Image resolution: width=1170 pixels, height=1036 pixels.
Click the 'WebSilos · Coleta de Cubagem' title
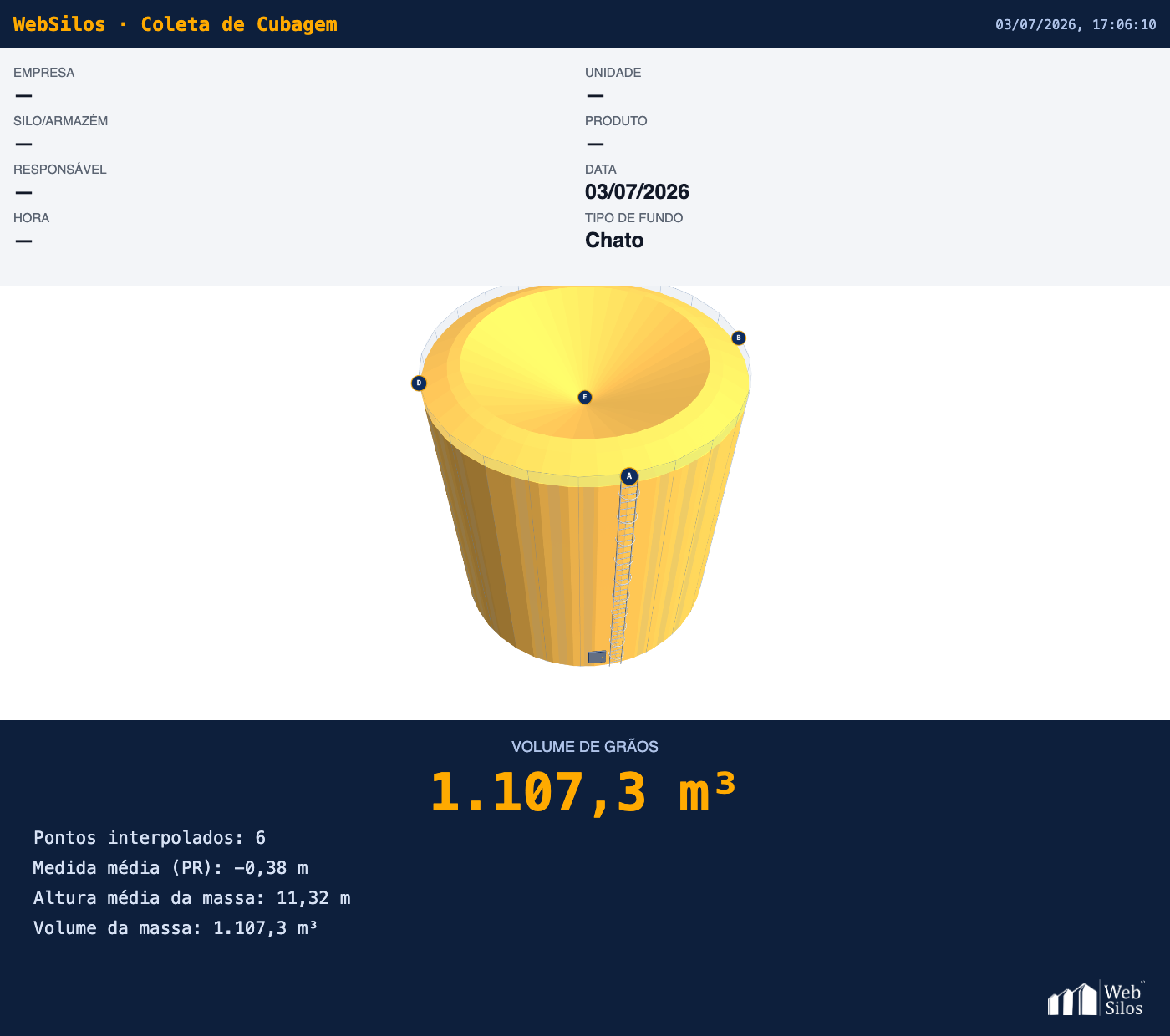175,24
